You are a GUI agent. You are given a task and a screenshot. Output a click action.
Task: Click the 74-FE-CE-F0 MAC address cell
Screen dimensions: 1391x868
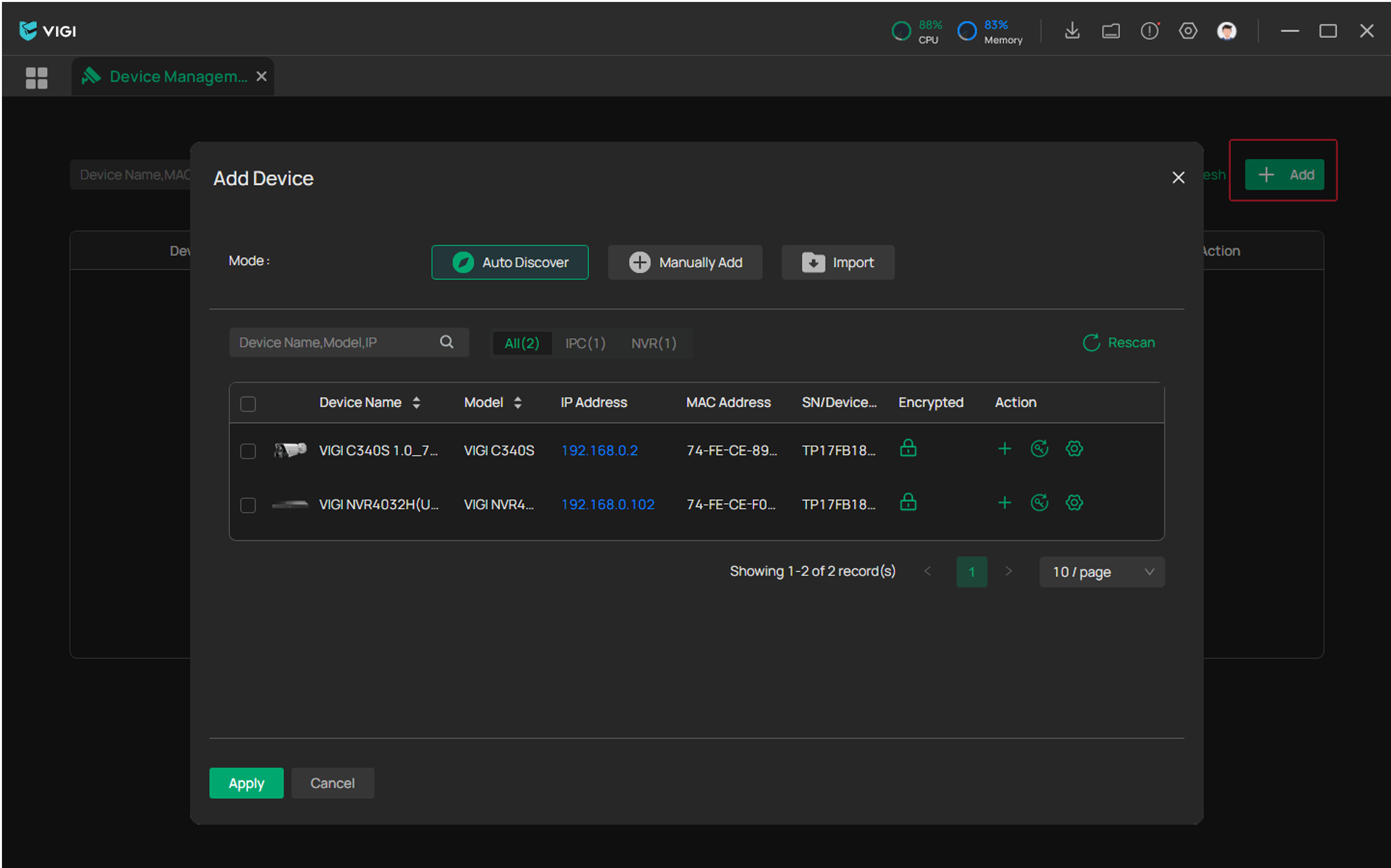pos(731,504)
